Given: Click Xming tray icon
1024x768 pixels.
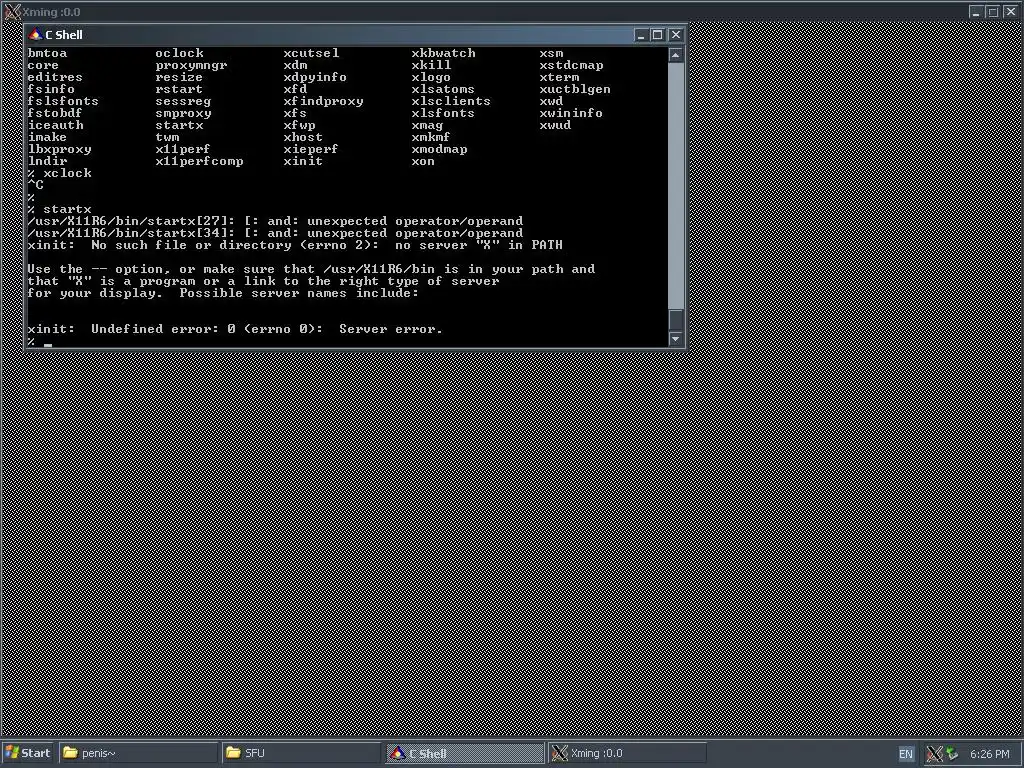Looking at the screenshot, I should coord(935,754).
